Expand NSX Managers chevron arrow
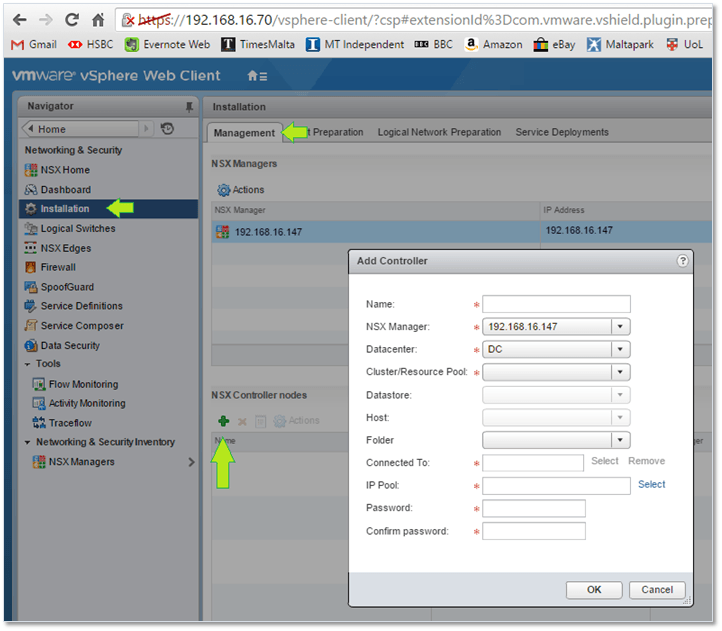 click(192, 462)
